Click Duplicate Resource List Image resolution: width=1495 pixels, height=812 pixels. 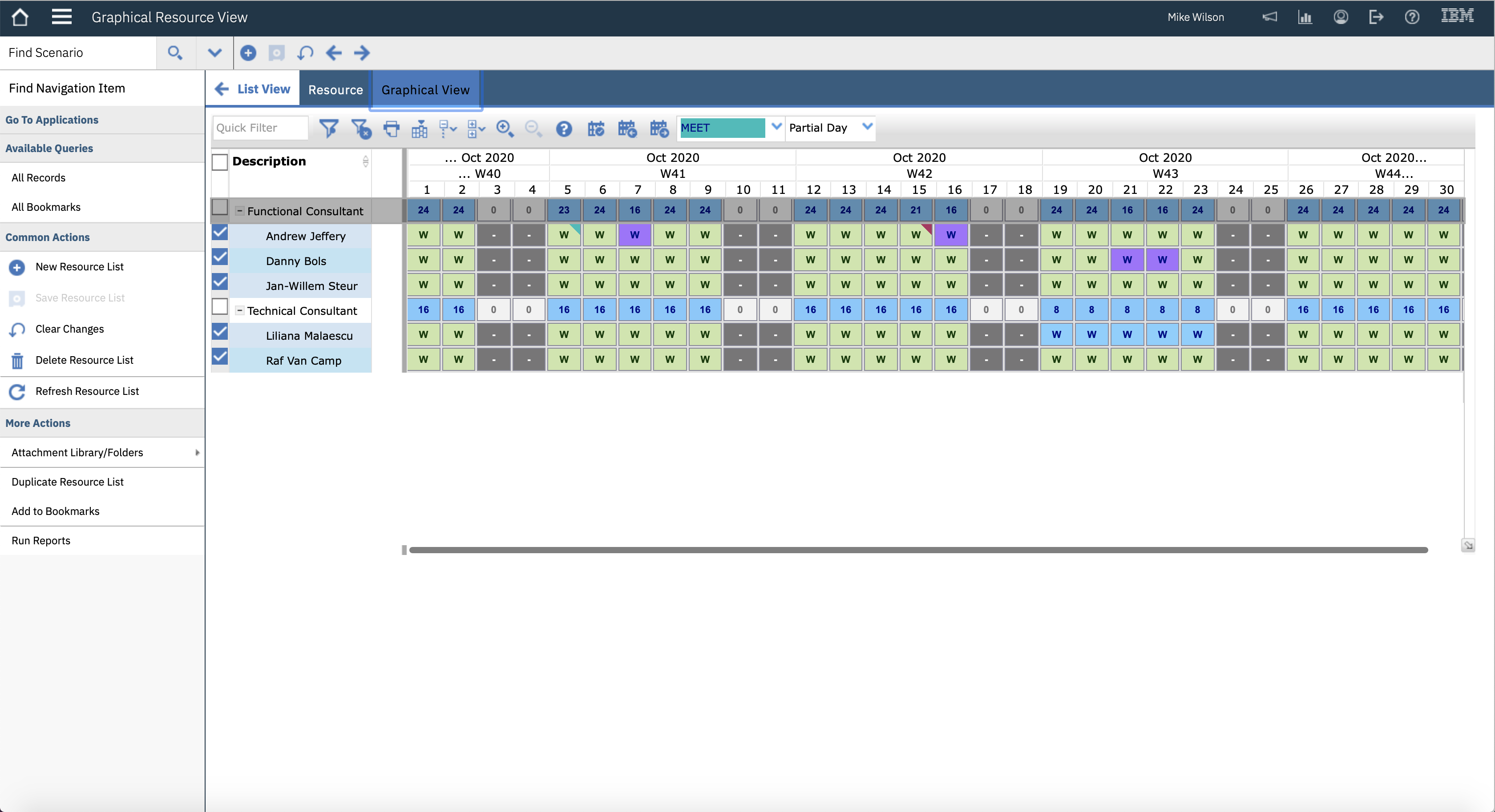coord(67,482)
